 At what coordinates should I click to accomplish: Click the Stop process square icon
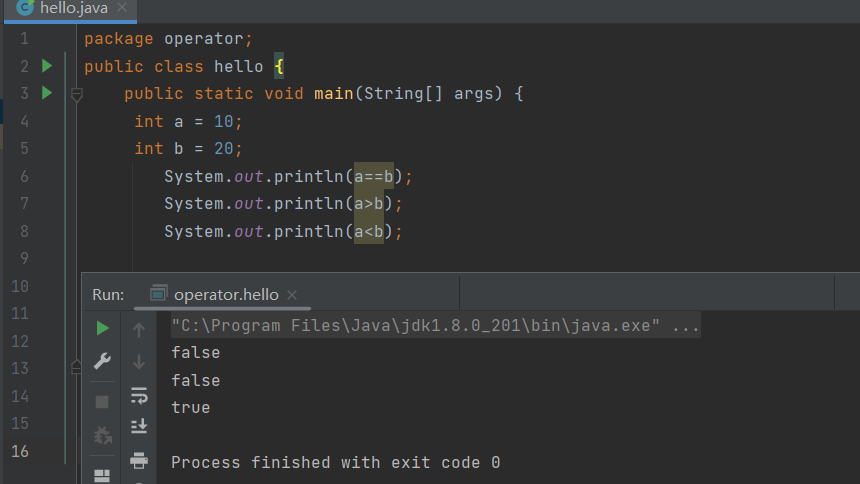(x=102, y=402)
